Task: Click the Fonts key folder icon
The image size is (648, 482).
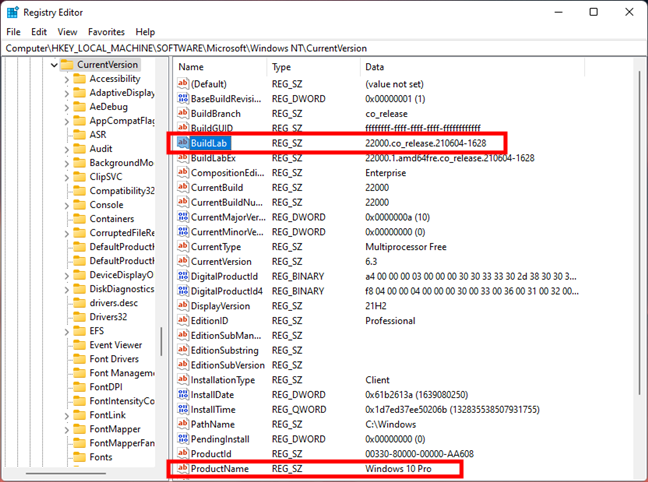Action: click(79, 457)
